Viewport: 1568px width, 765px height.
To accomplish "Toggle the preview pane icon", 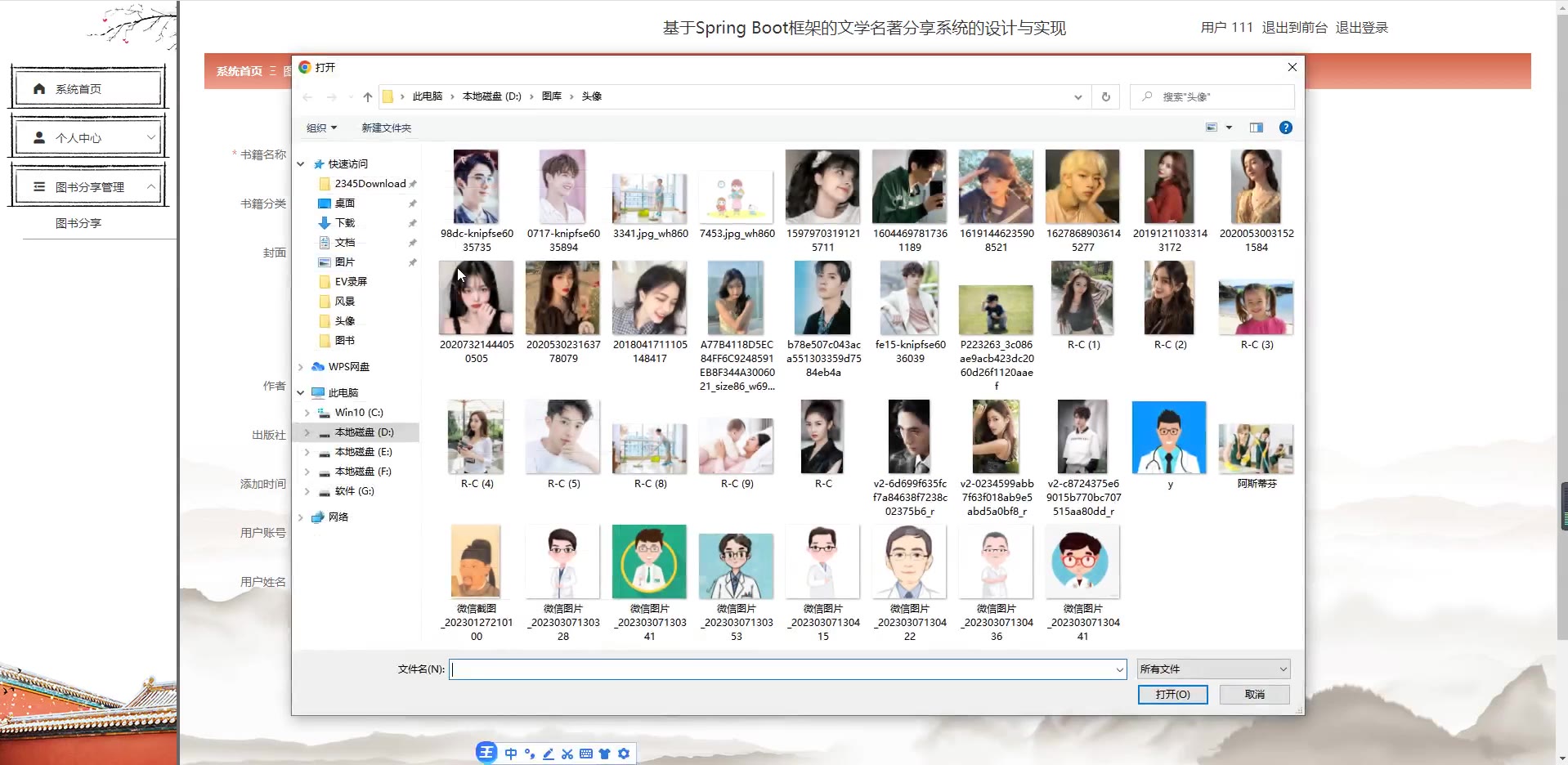I will [1257, 127].
